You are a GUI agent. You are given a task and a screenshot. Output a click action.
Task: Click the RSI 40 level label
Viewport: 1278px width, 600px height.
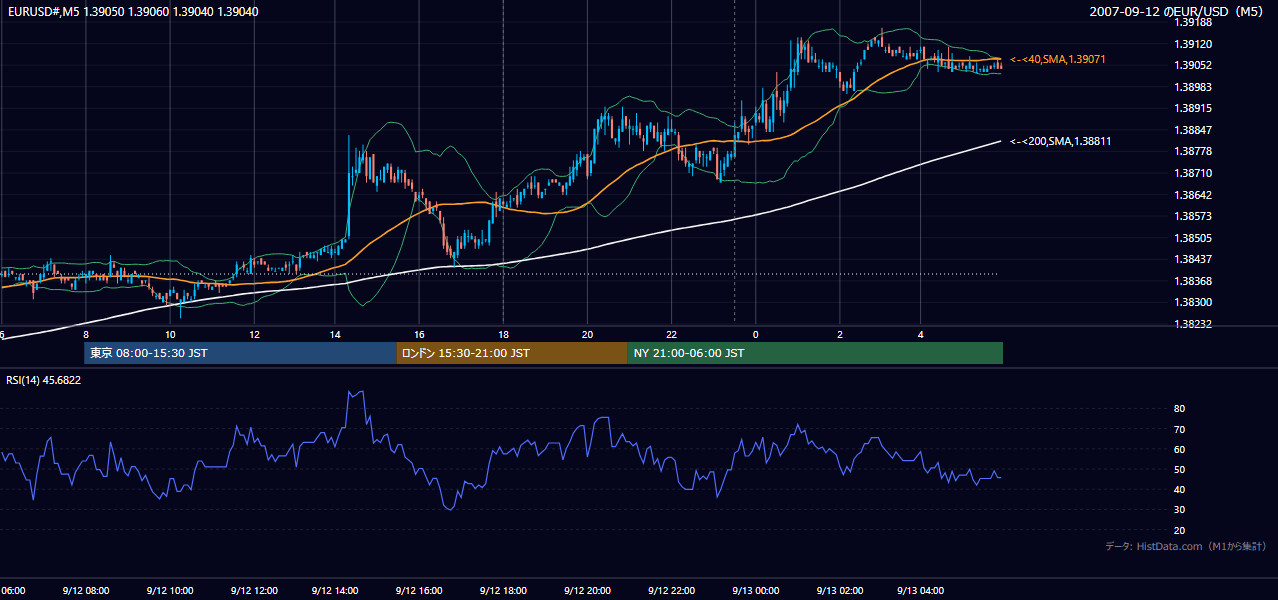[1180, 489]
